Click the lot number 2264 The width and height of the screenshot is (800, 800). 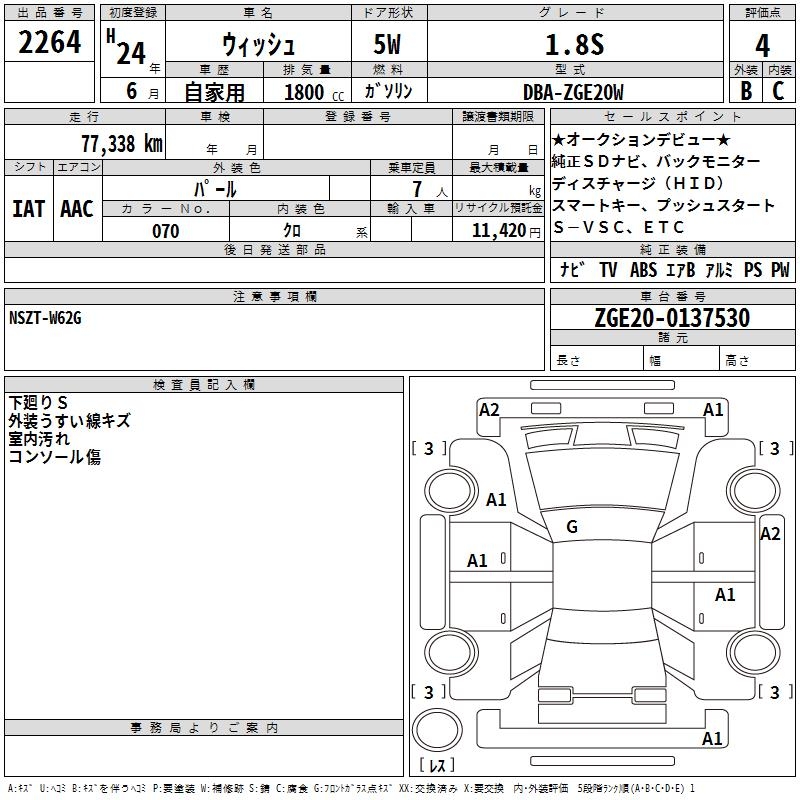click(49, 42)
